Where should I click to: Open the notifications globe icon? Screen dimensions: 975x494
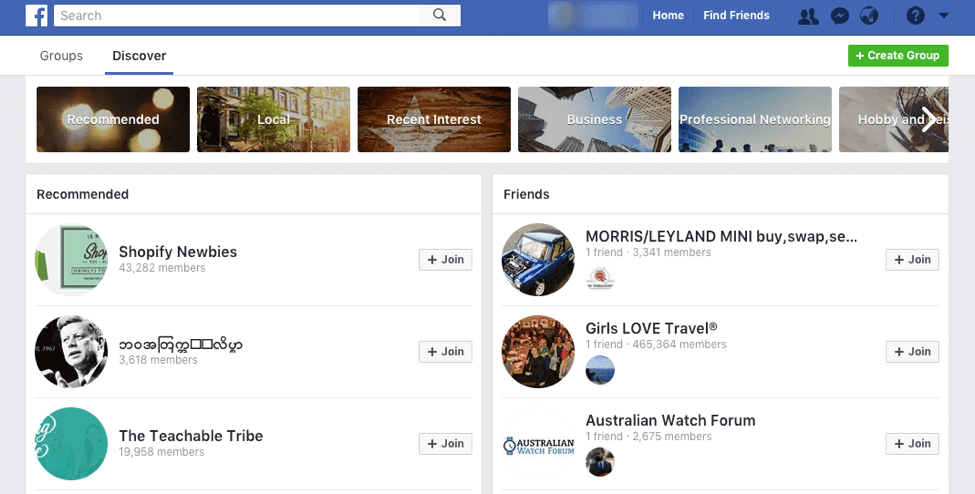[869, 16]
